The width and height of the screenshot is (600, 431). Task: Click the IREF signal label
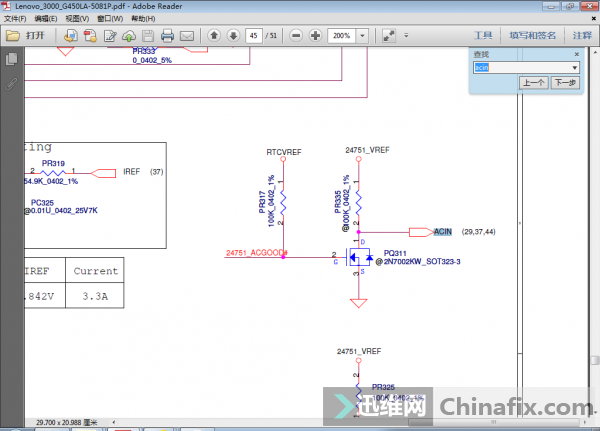(x=131, y=171)
